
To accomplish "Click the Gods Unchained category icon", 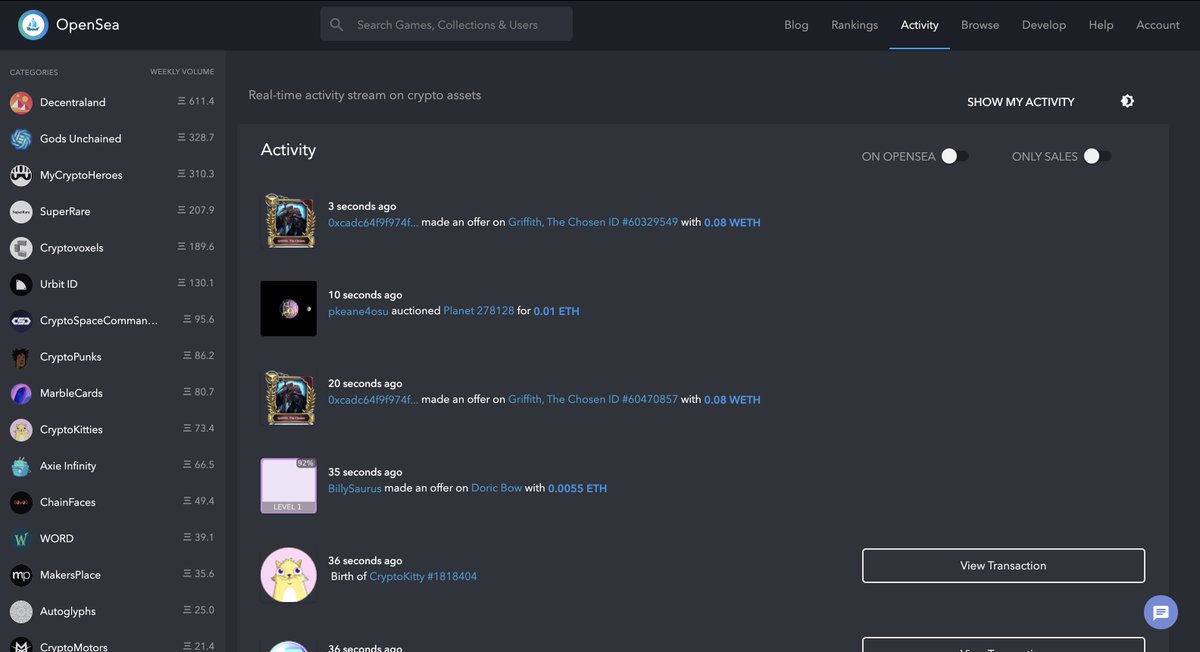I will click(21, 139).
